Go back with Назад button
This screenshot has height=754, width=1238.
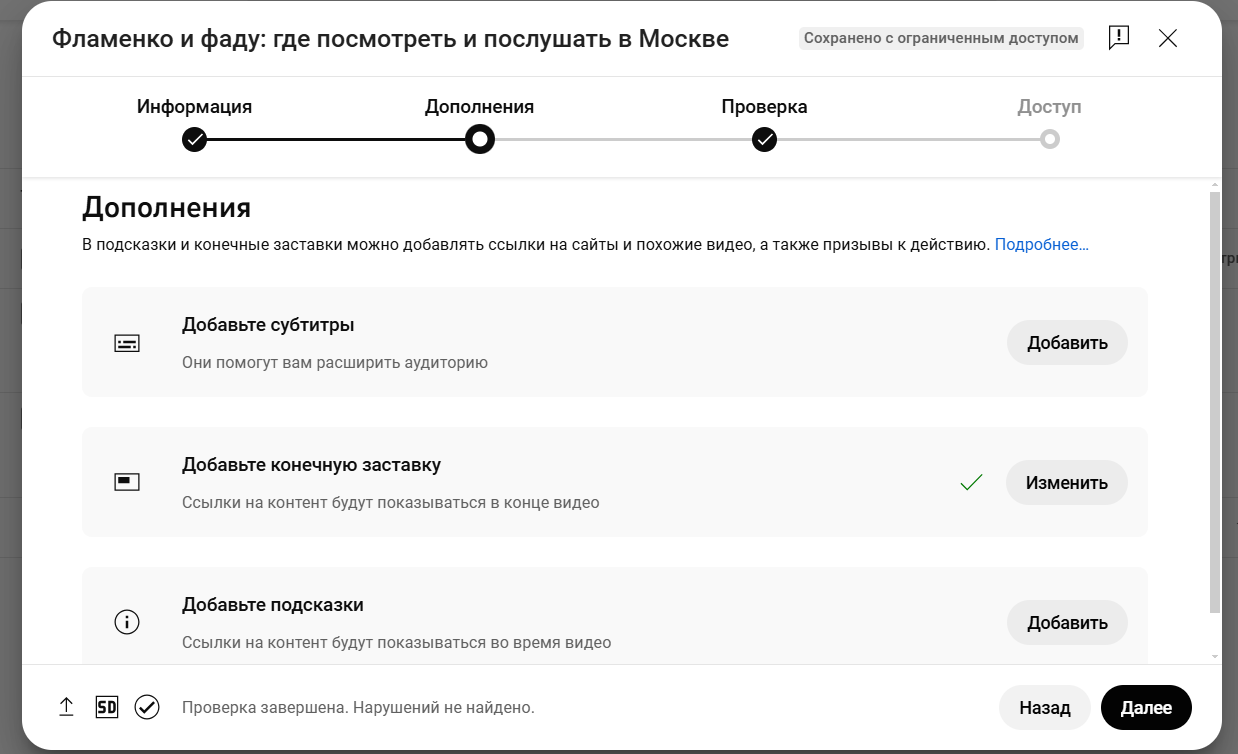pyautogui.click(x=1045, y=707)
